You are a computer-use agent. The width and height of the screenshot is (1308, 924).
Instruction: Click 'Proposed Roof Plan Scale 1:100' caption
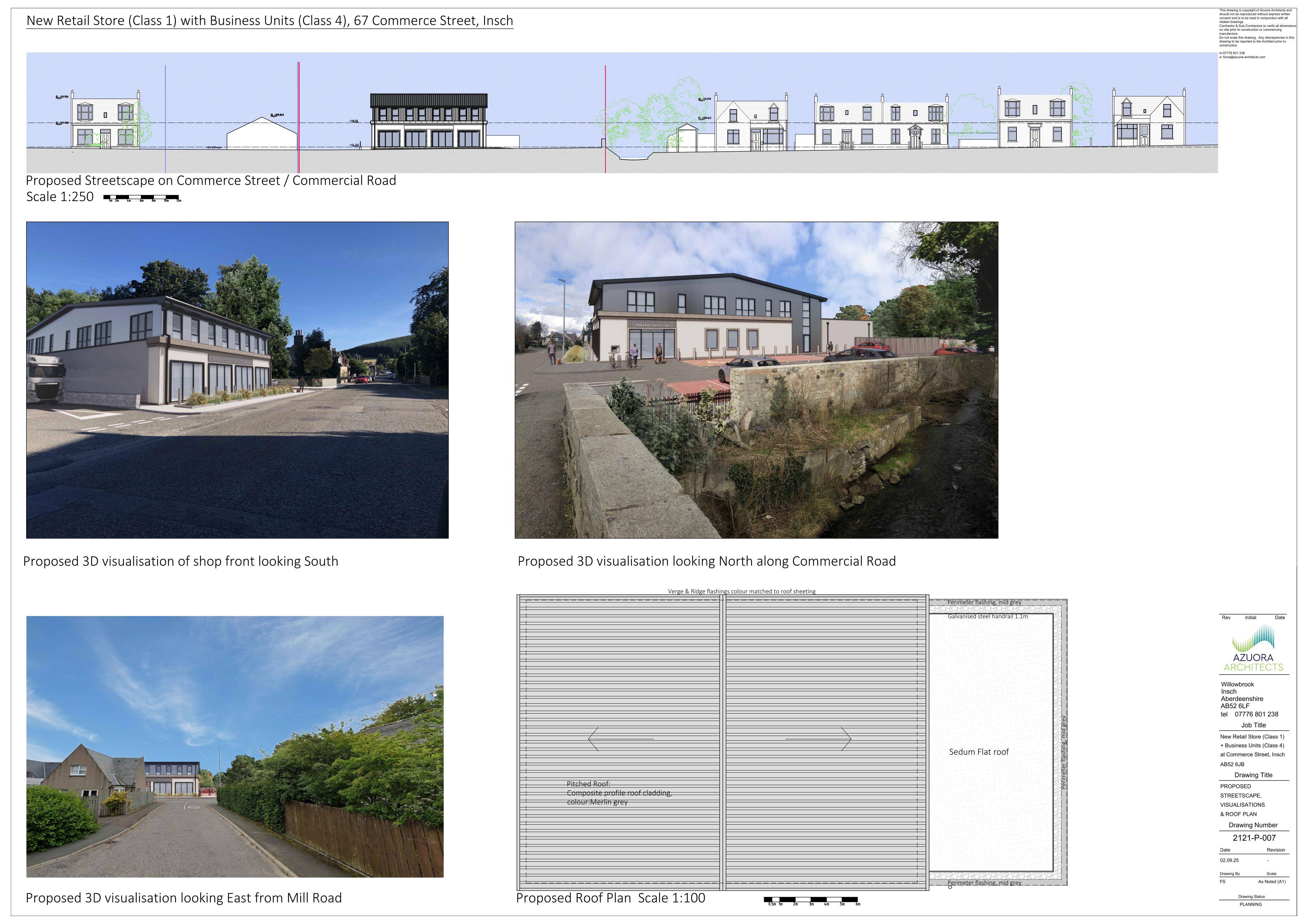tap(610, 898)
